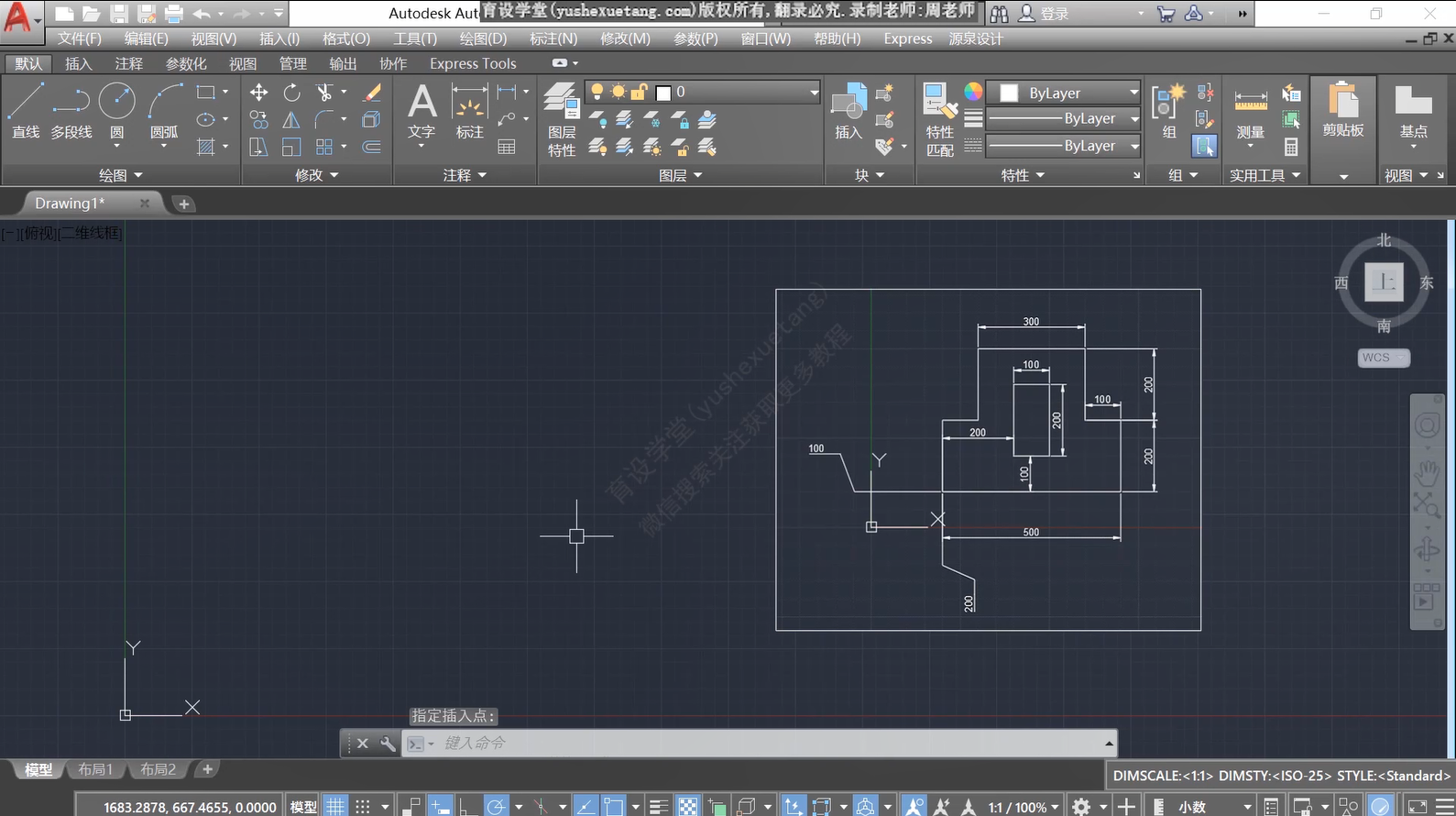This screenshot has width=1456, height=816.
Task: Click the Mirror tool icon
Action: [291, 120]
